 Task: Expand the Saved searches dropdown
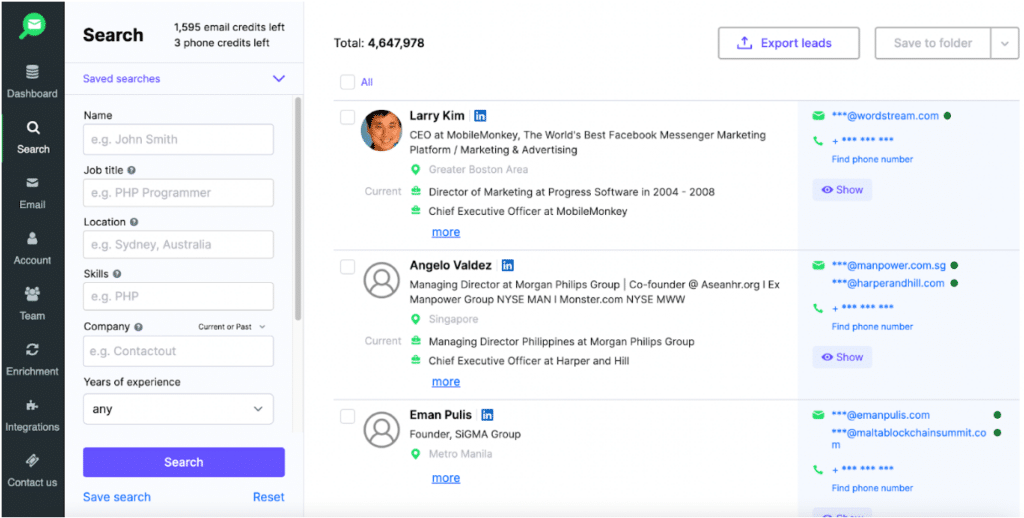coord(278,79)
